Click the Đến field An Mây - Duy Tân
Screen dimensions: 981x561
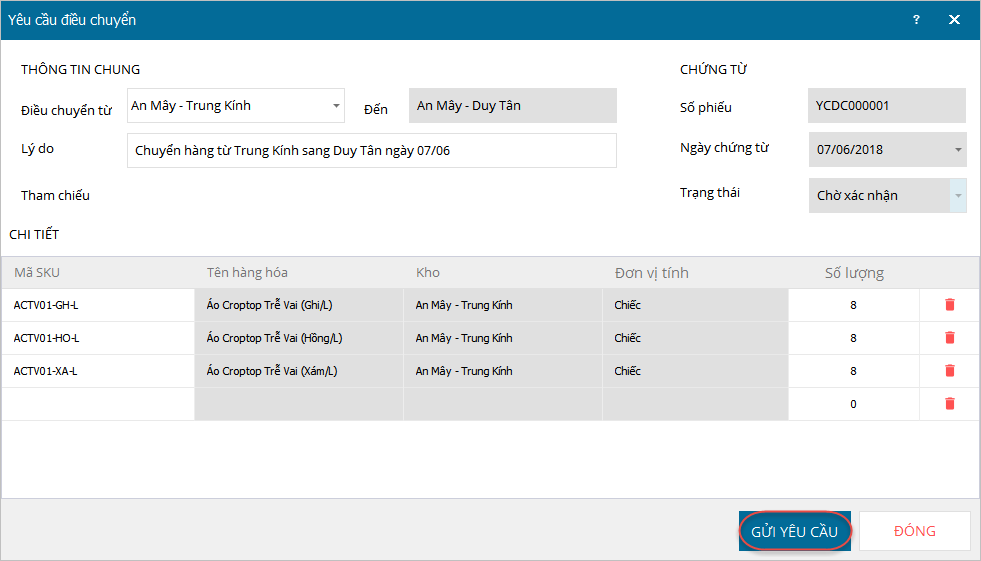tap(512, 106)
